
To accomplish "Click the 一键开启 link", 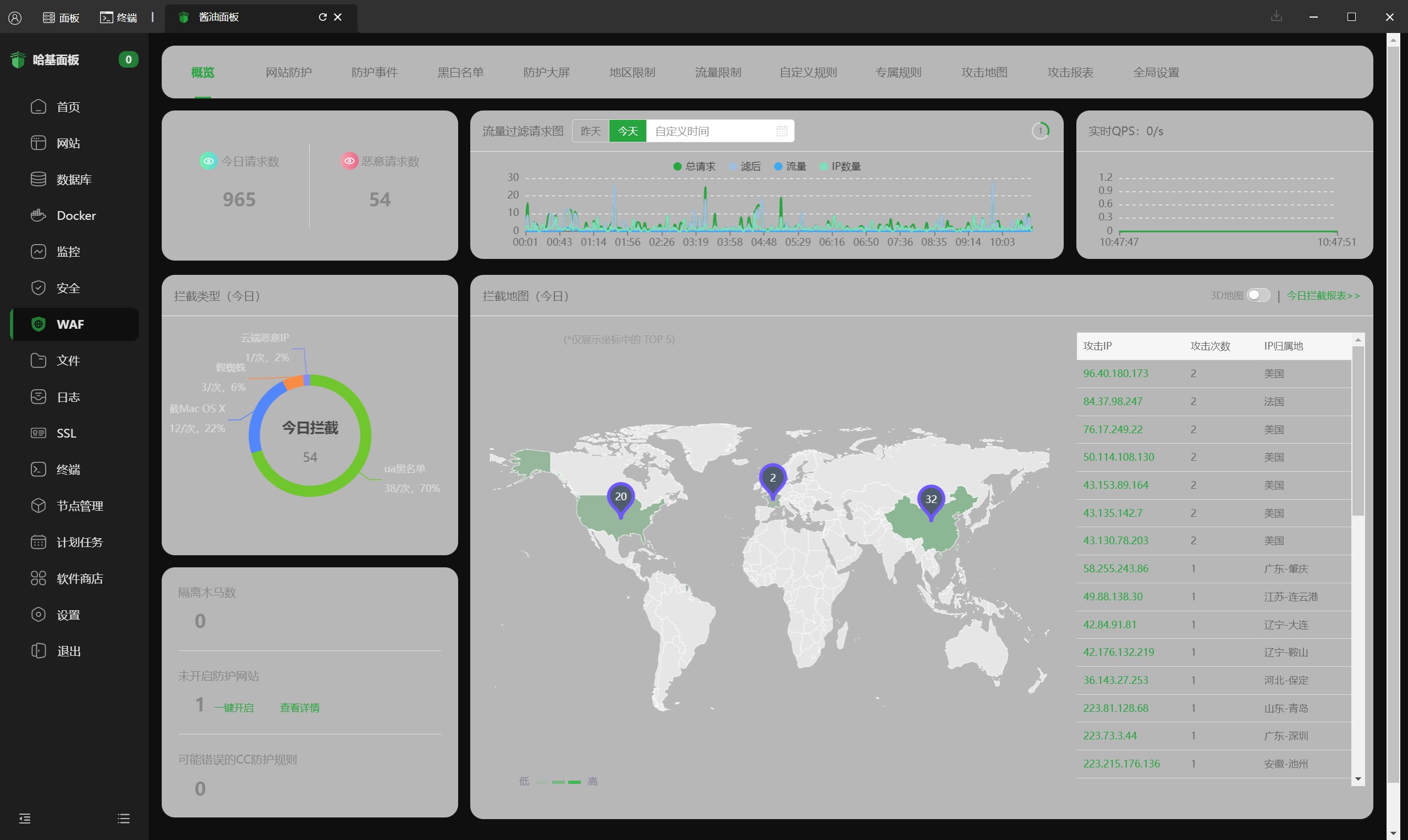I will point(233,708).
